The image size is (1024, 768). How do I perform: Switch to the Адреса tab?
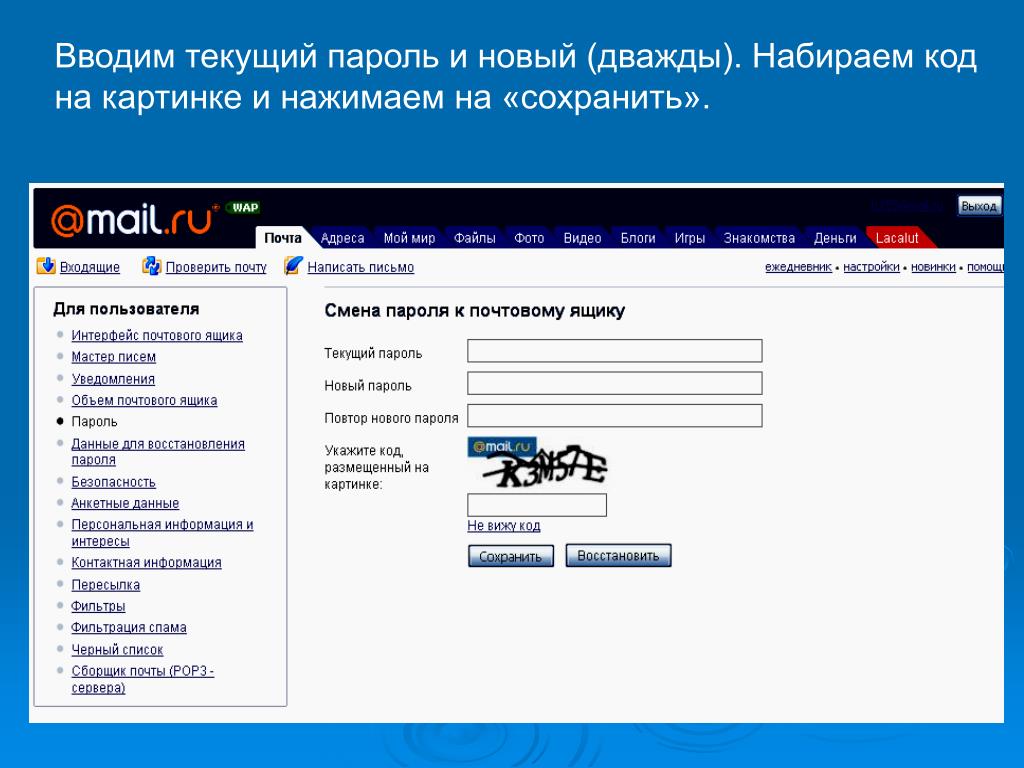(x=342, y=238)
